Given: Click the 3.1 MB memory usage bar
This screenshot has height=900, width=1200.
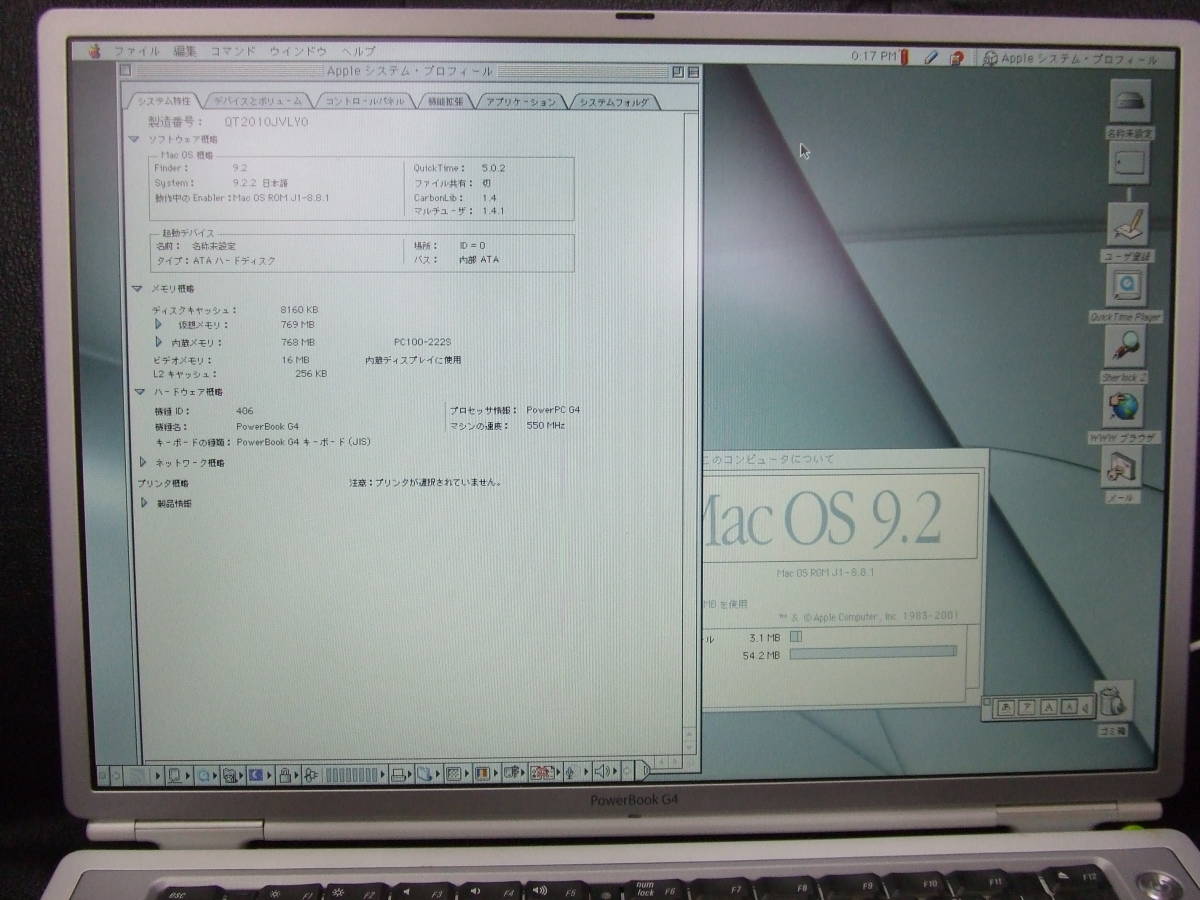Looking at the screenshot, I should [796, 635].
